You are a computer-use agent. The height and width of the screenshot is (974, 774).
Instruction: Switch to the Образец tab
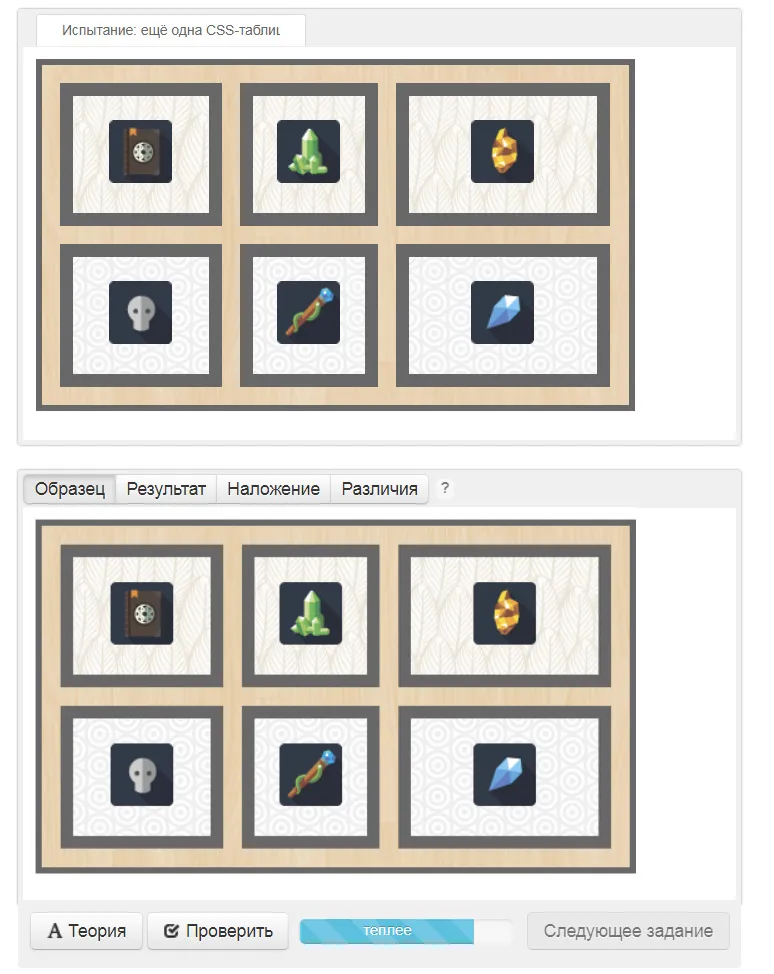[70, 489]
